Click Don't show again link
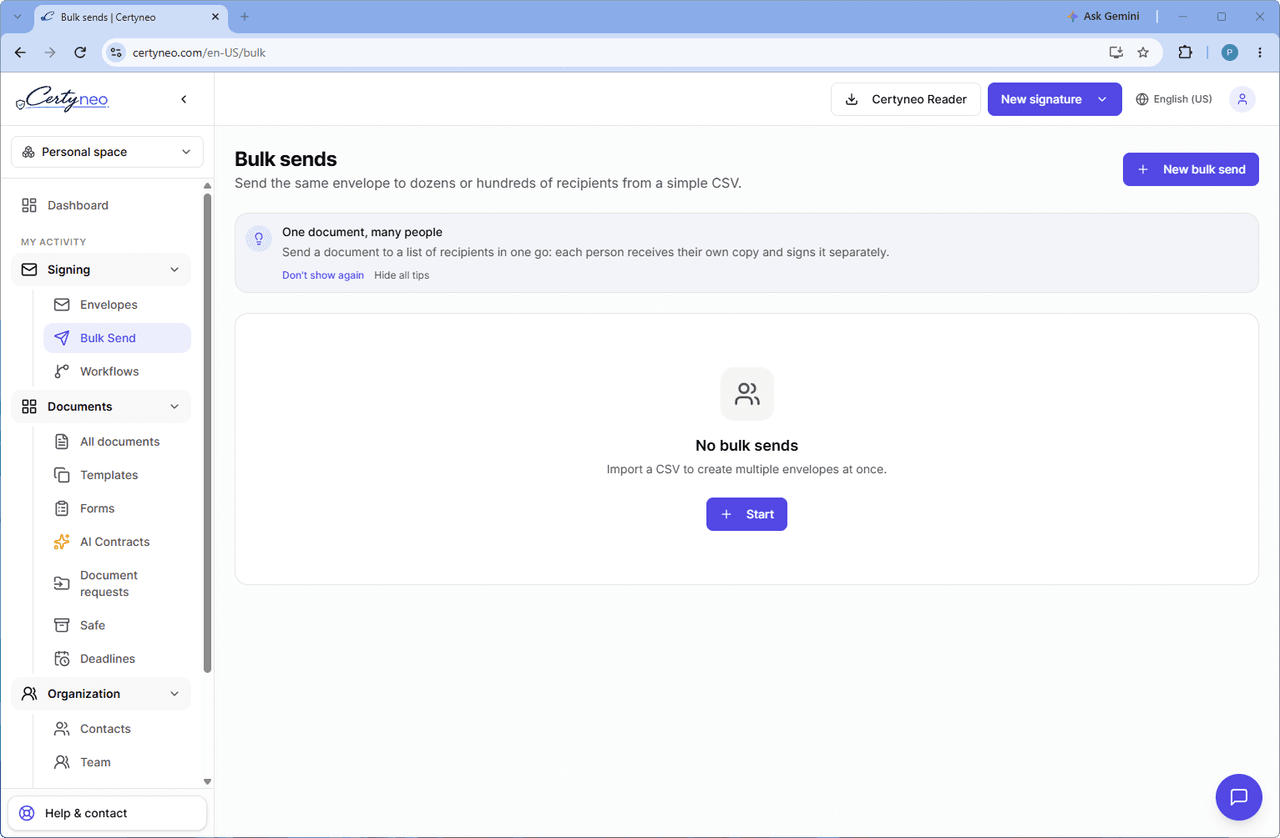This screenshot has height=838, width=1280. coord(323,275)
